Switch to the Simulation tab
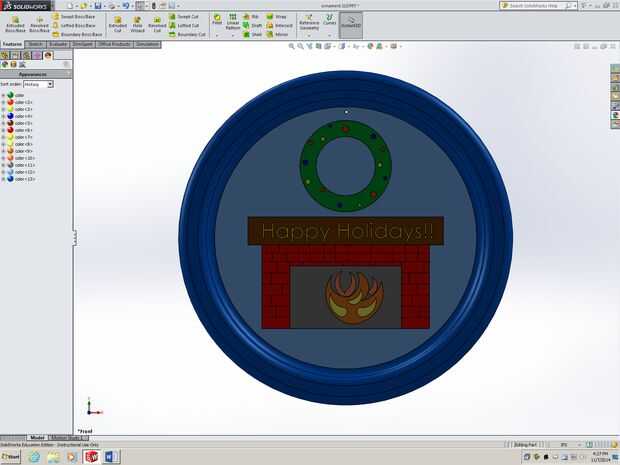Screen dimensions: 620x465 [x=147, y=44]
